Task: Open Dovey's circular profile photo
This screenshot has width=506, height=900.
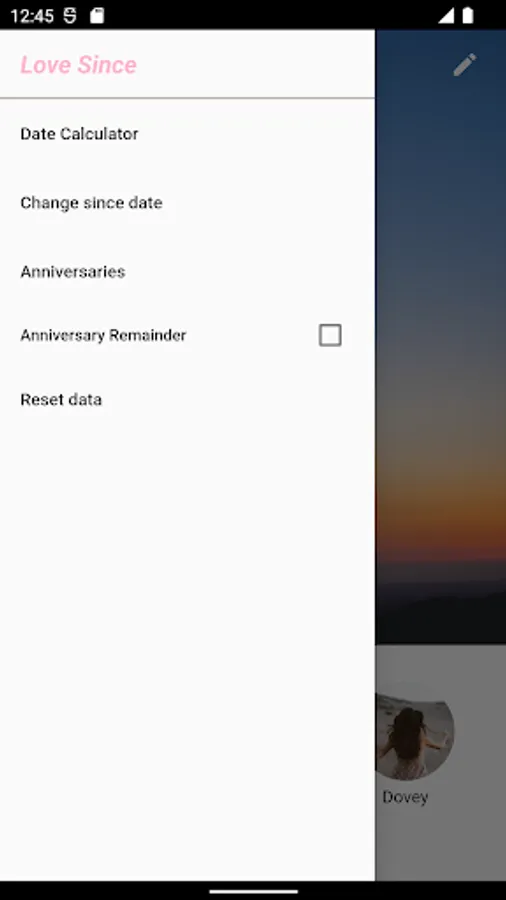Action: tap(414, 736)
